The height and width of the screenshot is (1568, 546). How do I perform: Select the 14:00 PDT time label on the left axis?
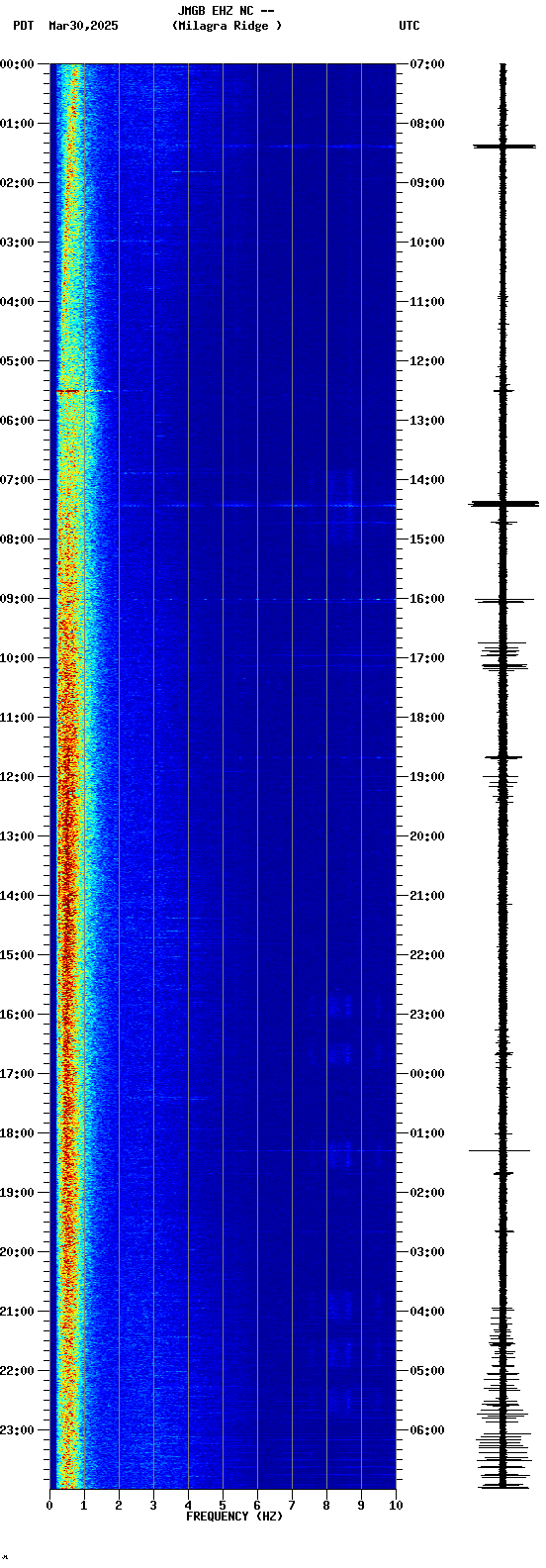[x=17, y=896]
